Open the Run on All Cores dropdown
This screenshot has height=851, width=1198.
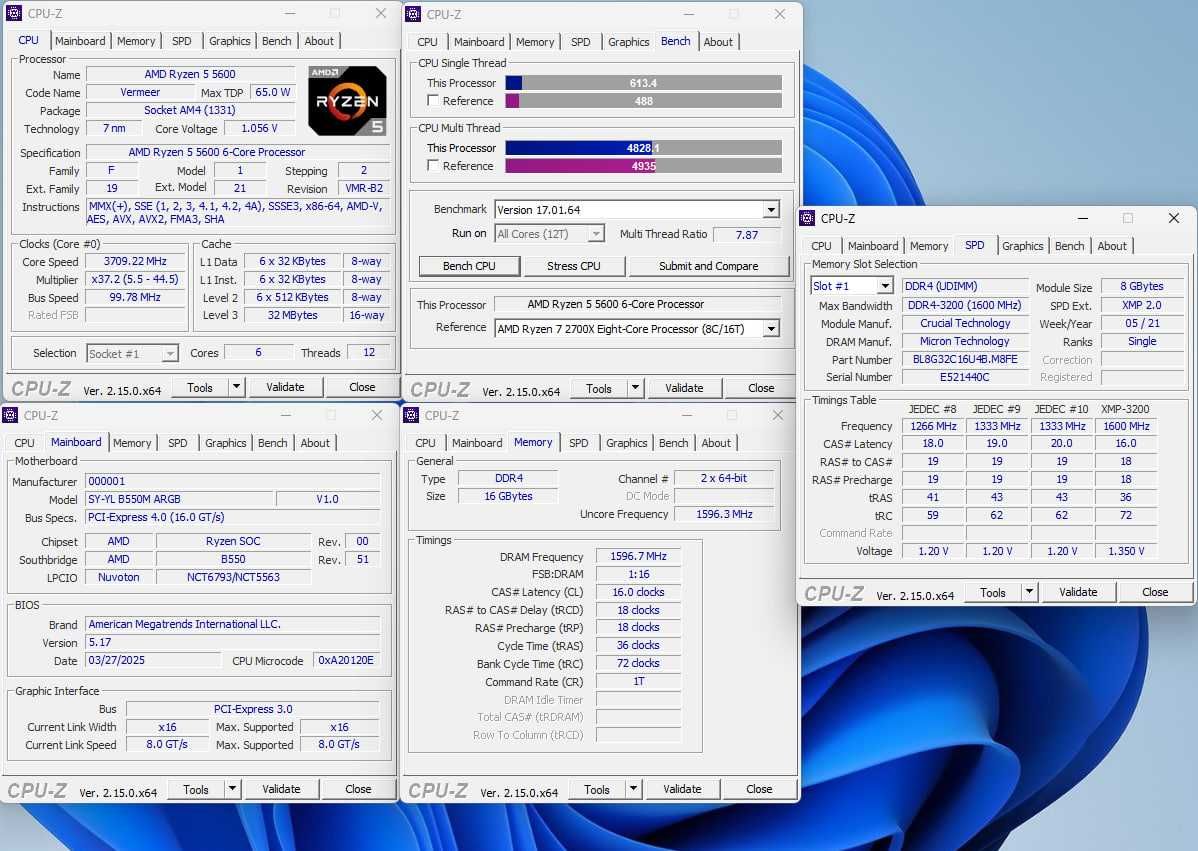597,234
